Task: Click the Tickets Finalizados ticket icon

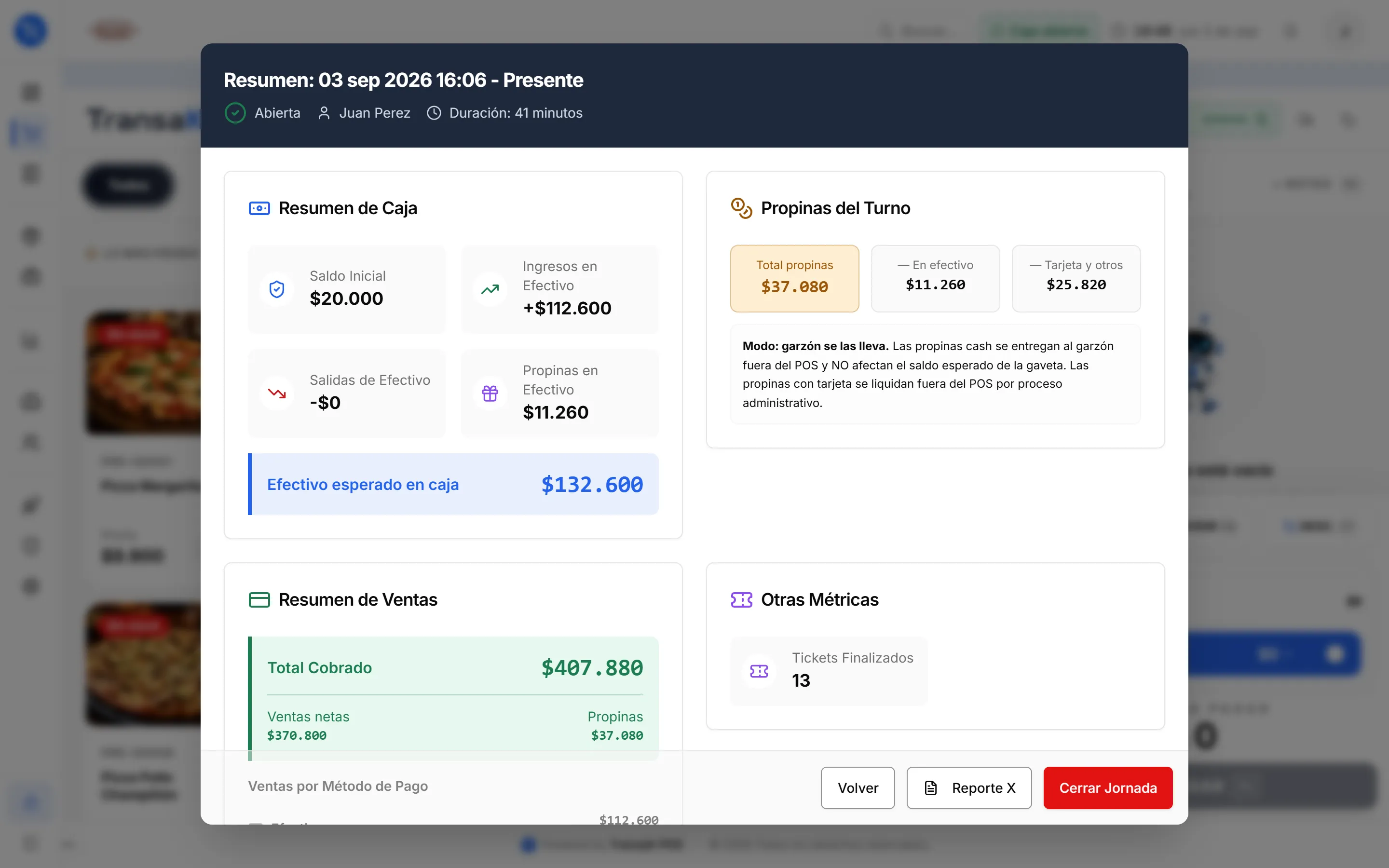Action: pyautogui.click(x=759, y=670)
